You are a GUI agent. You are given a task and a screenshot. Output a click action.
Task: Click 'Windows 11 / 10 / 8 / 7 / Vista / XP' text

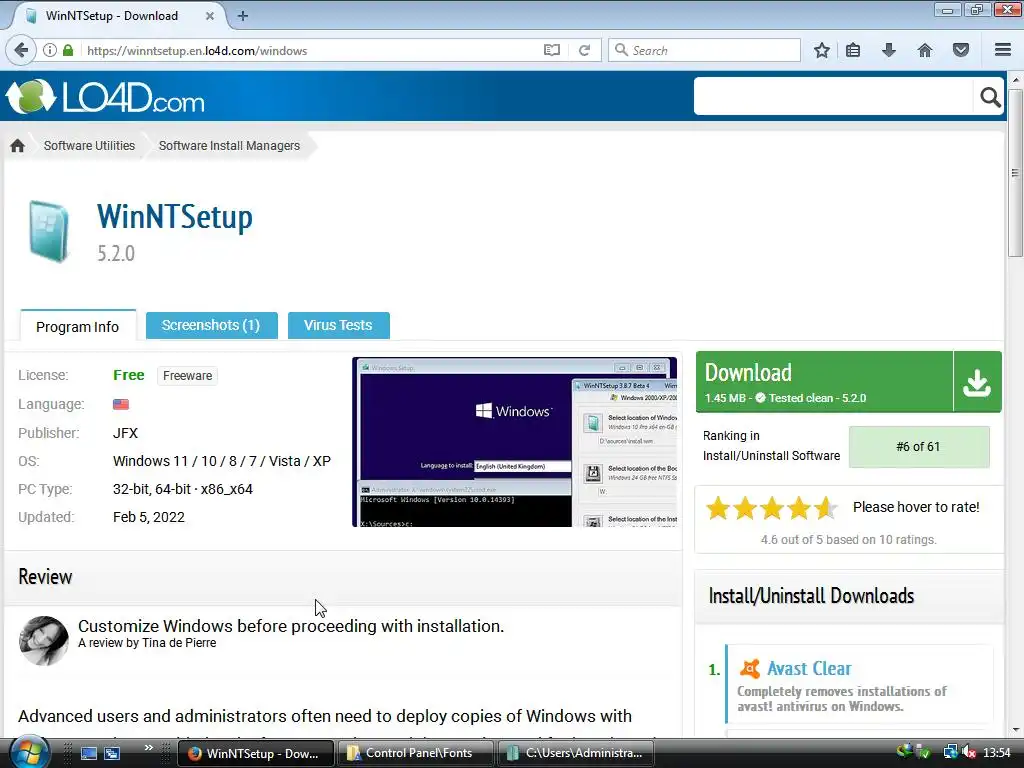point(222,461)
